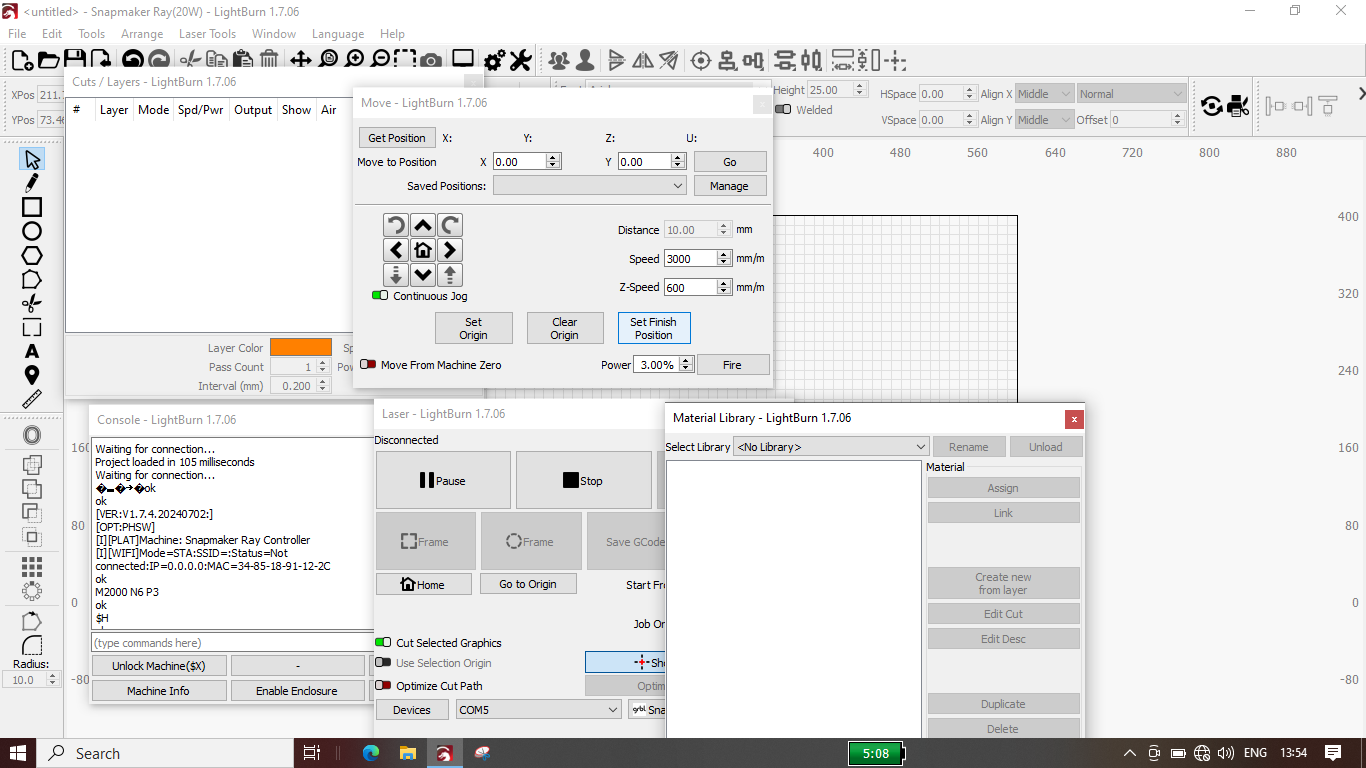The height and width of the screenshot is (768, 1366).
Task: Select the Text creation tool
Action: pyautogui.click(x=32, y=351)
